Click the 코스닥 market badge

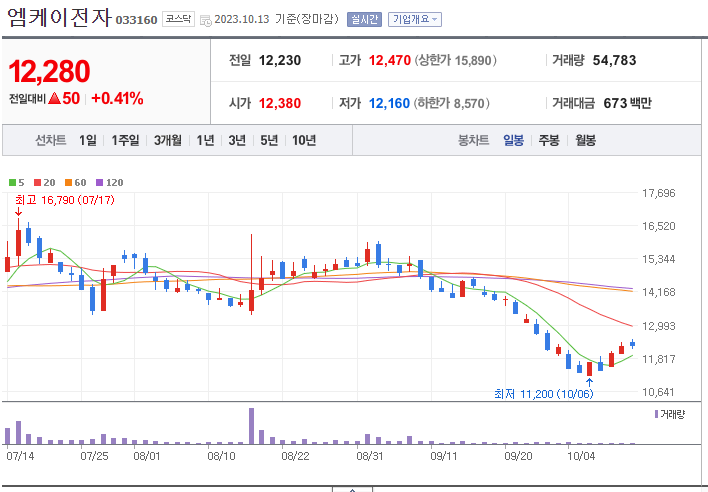pos(178,19)
